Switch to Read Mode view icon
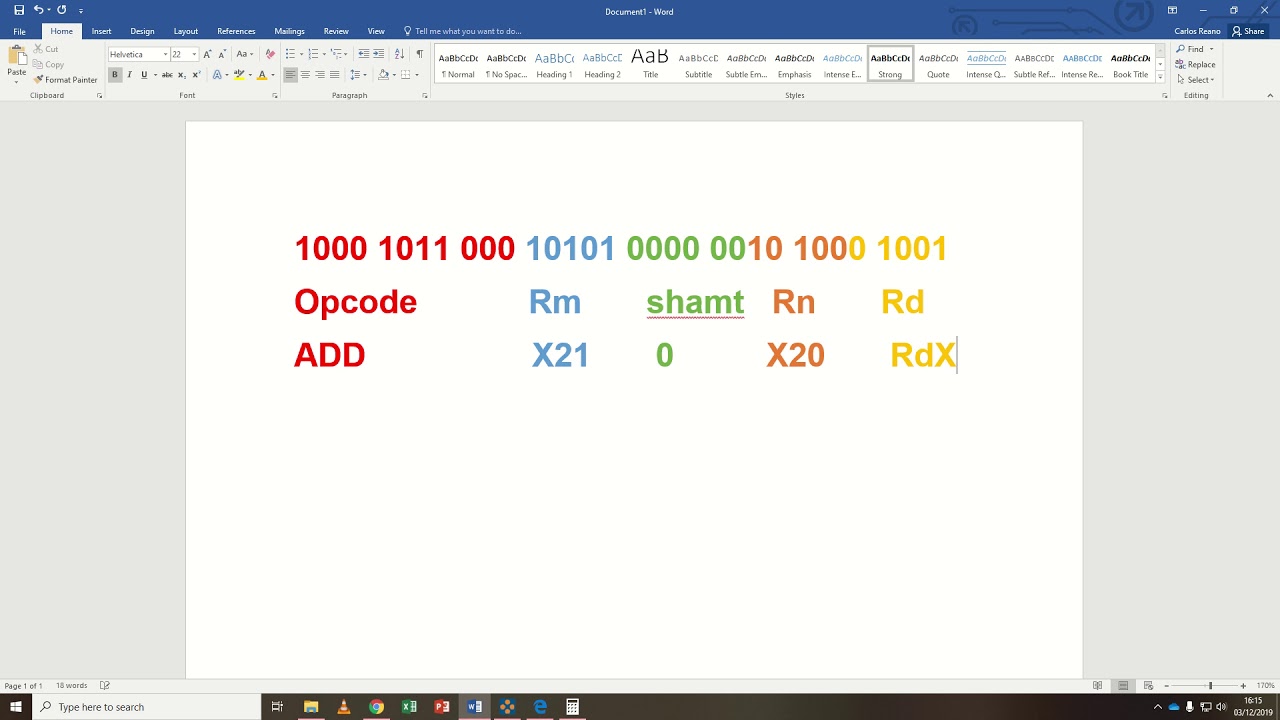This screenshot has width=1280, height=720. click(1097, 686)
